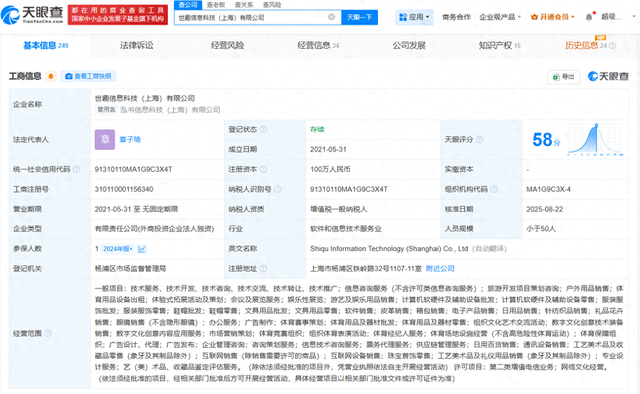Click help icon beside 统一社会信用代码
Screen dimensions: 640x394
point(76,169)
